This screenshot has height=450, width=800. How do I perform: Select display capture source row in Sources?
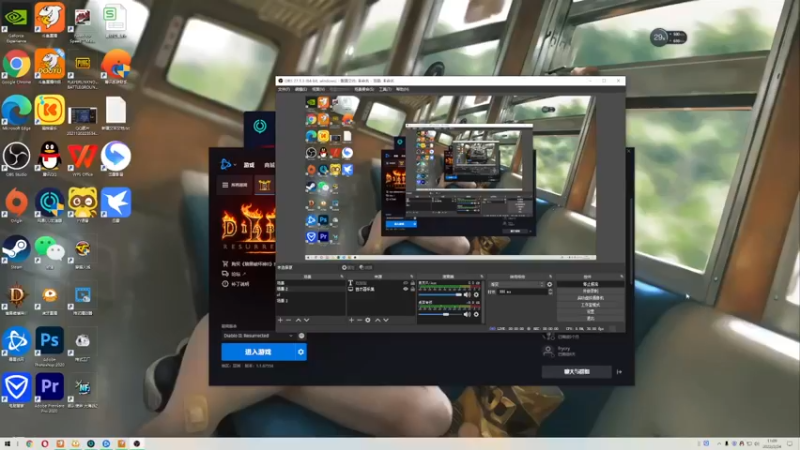[x=382, y=289]
